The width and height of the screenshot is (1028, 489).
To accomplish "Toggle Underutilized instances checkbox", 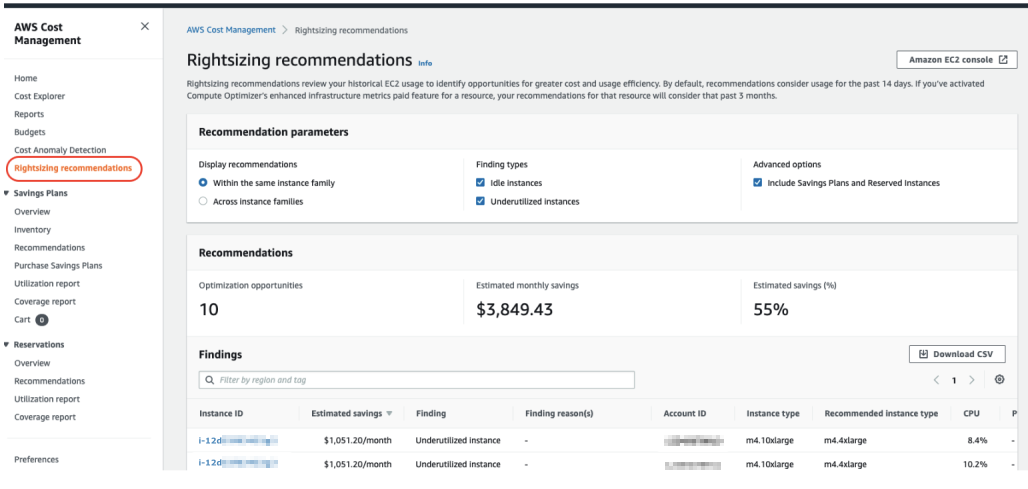I will coord(481,201).
